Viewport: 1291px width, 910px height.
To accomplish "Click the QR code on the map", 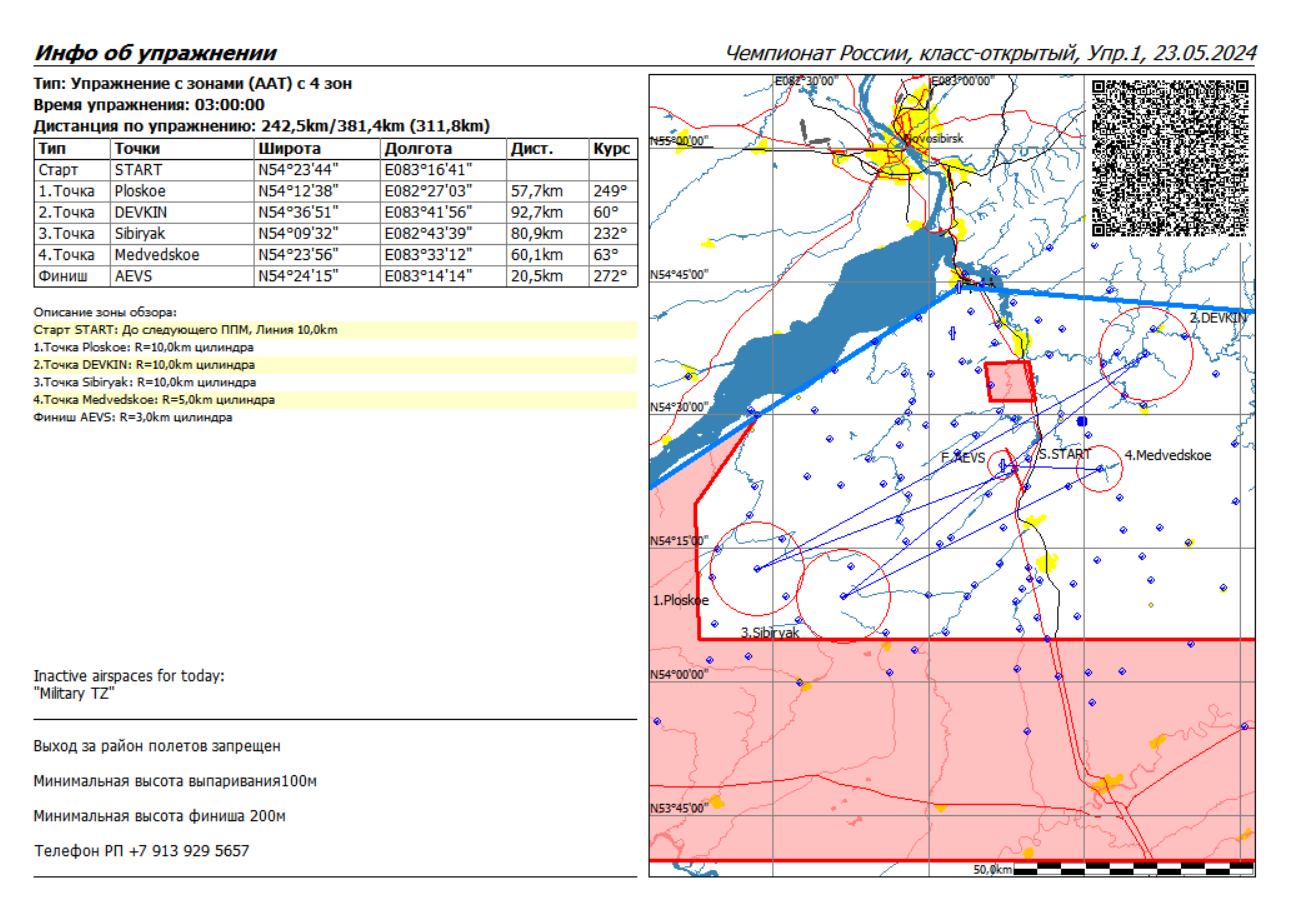I will coord(1170,157).
